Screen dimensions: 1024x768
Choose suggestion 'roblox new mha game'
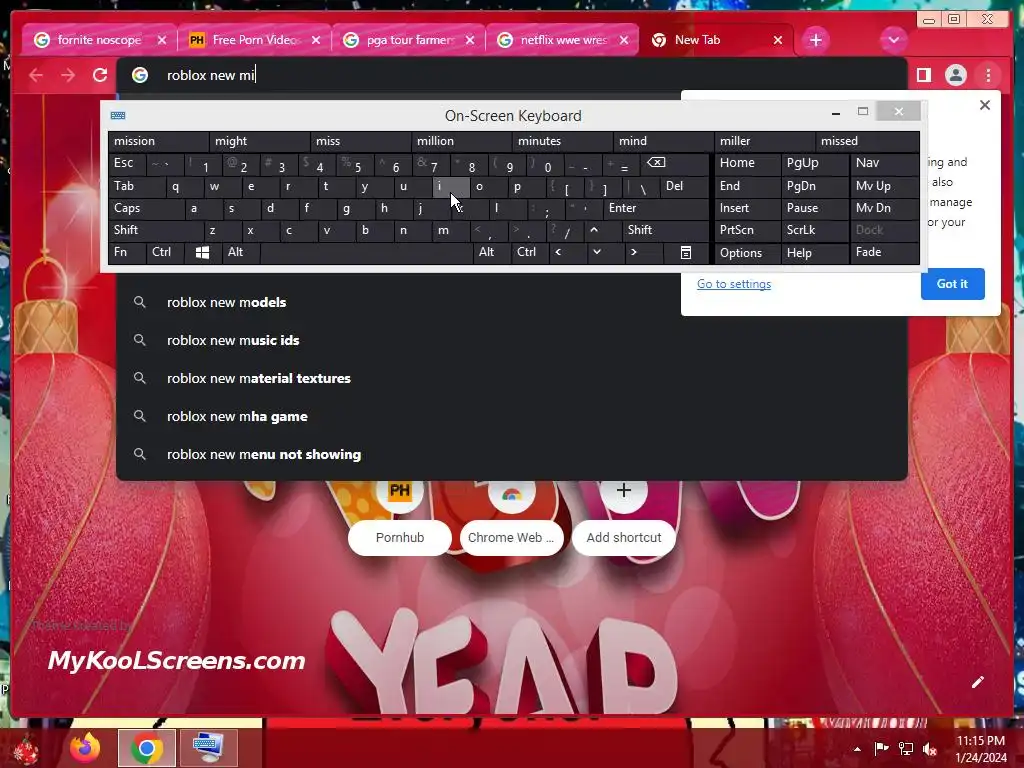point(512,417)
